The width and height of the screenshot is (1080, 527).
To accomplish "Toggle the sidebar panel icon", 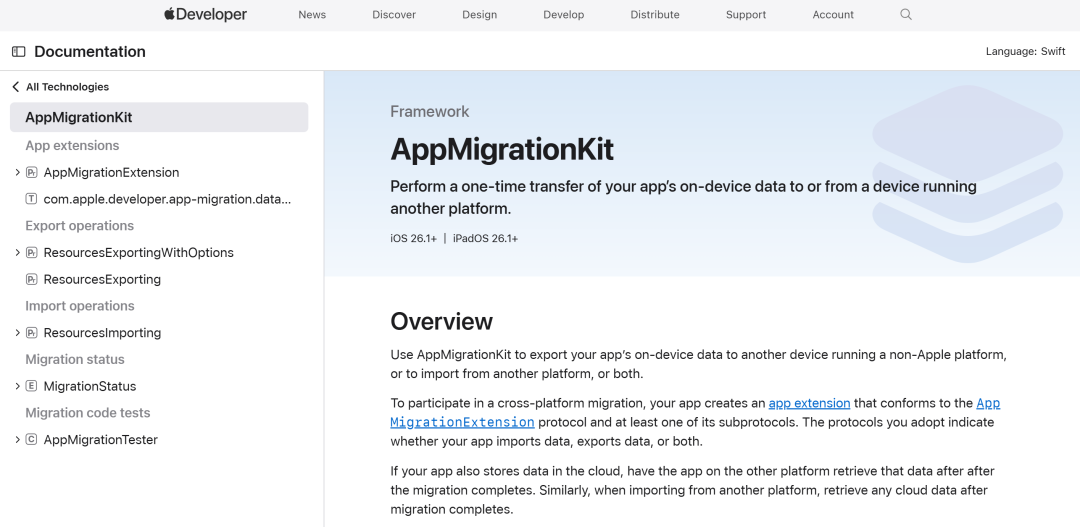I will coord(18,52).
